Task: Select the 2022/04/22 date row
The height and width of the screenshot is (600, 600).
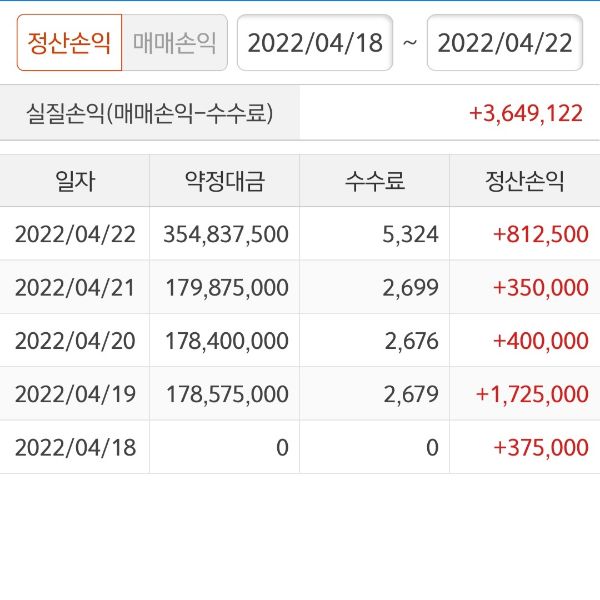Action: click(x=75, y=234)
